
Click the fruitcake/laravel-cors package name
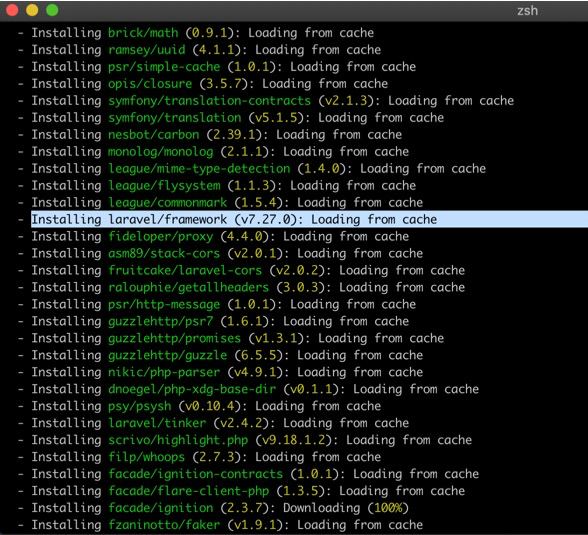(185, 270)
